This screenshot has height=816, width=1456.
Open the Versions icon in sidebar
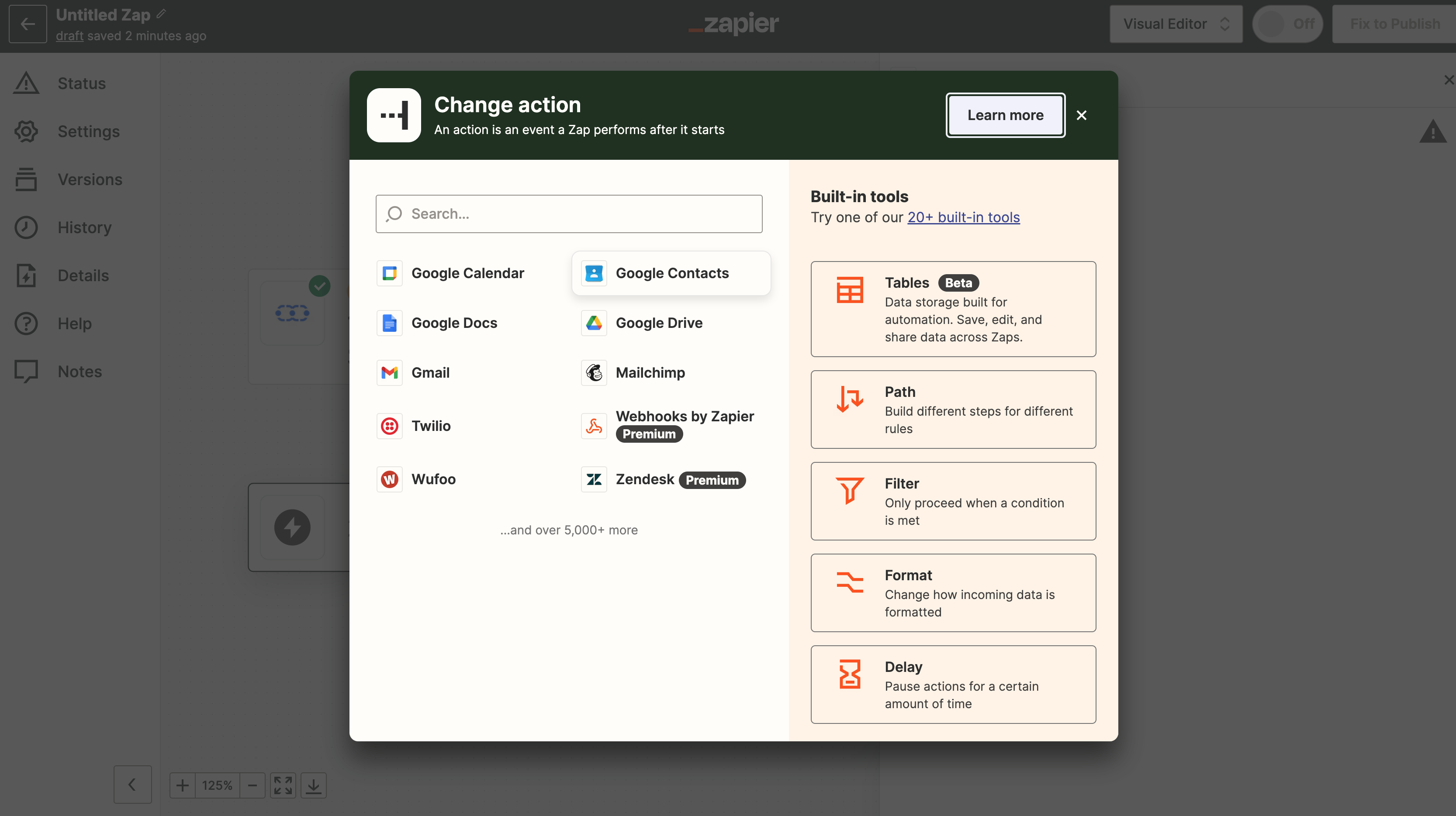click(26, 179)
